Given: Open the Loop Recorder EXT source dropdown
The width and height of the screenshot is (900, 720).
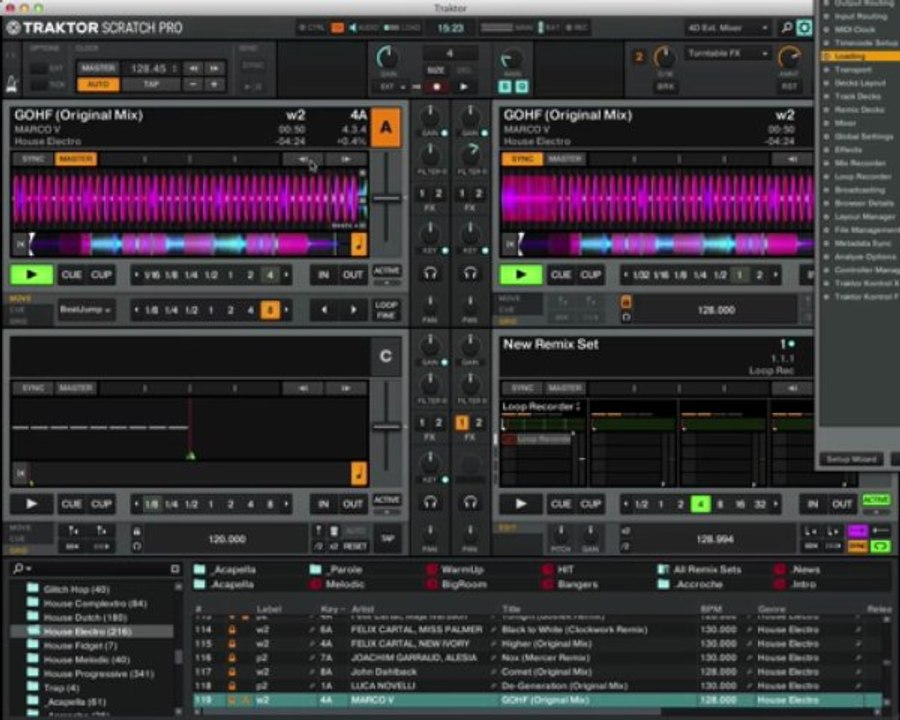Looking at the screenshot, I should (x=393, y=87).
